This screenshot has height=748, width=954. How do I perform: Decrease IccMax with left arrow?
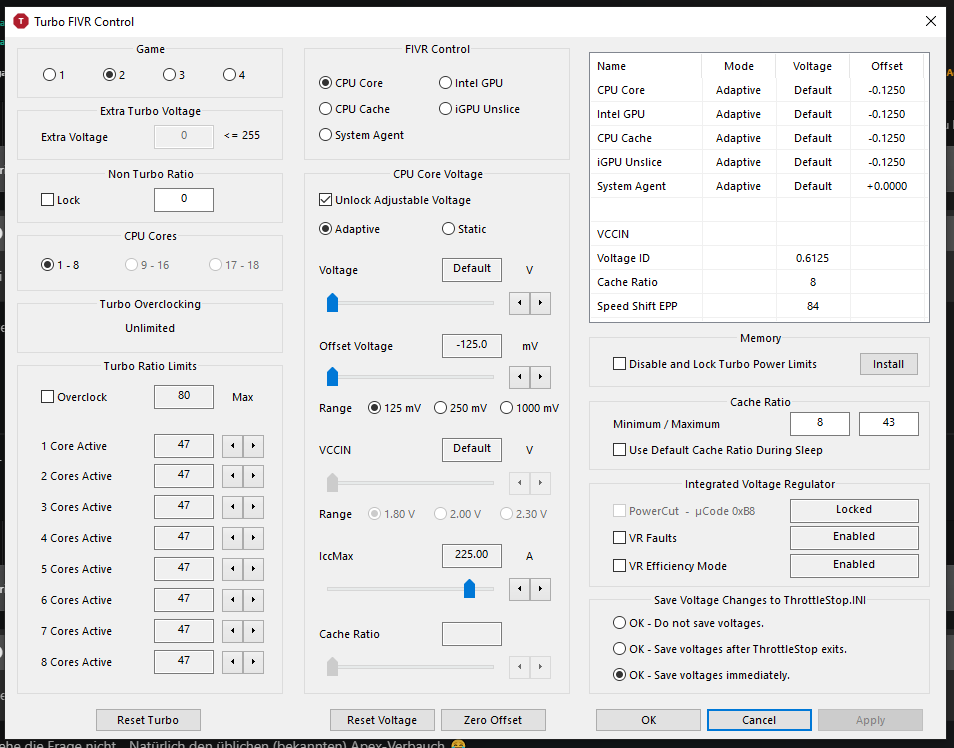520,589
